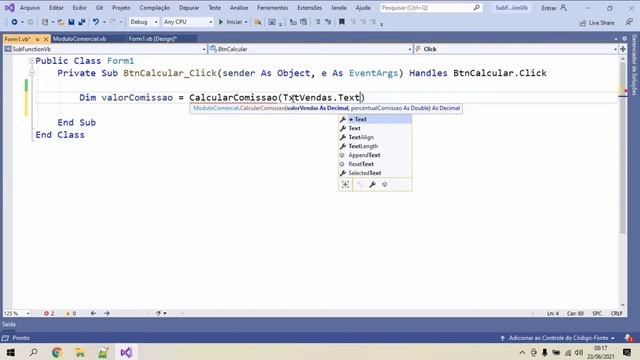Open the Compilação menu
The height and width of the screenshot is (360, 640).
(154, 8)
